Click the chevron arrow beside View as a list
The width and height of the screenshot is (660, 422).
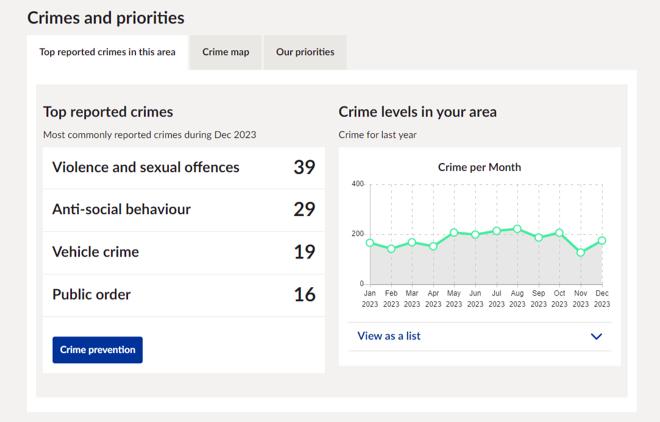click(597, 337)
